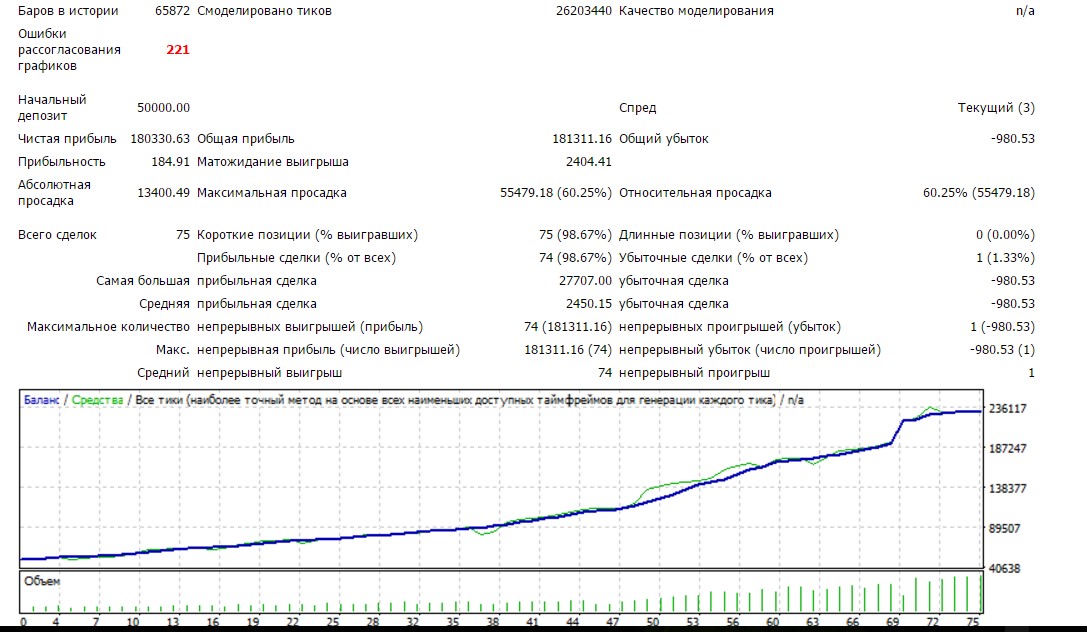Select the modeled ticks value 26203440
This screenshot has width=1087, height=632.
584,11
